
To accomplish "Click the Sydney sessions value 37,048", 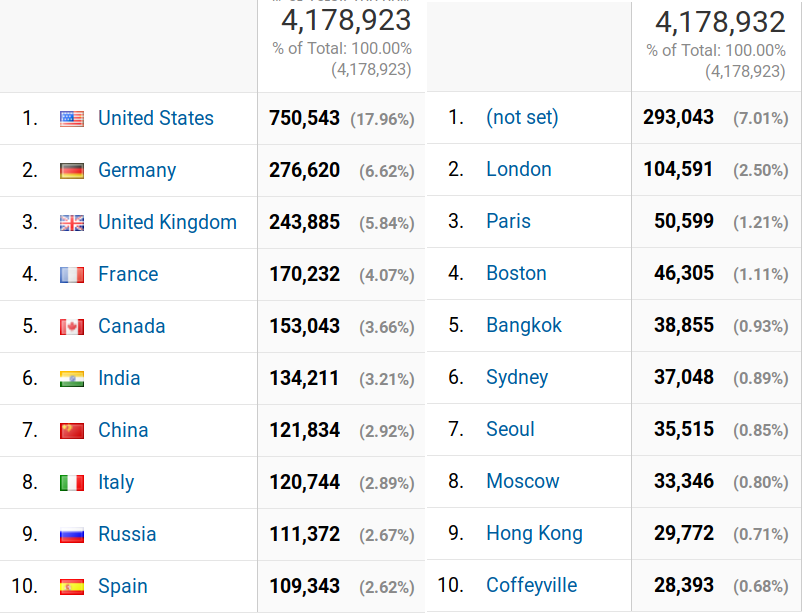I will click(684, 377).
